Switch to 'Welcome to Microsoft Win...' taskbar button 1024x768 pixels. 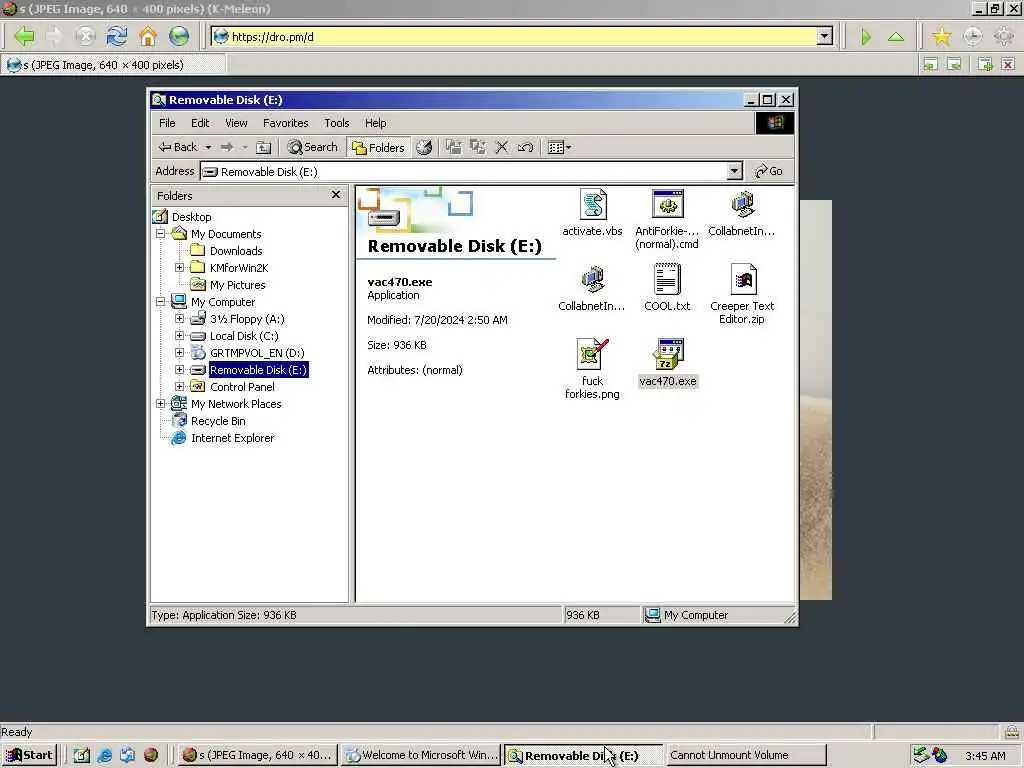click(x=421, y=755)
